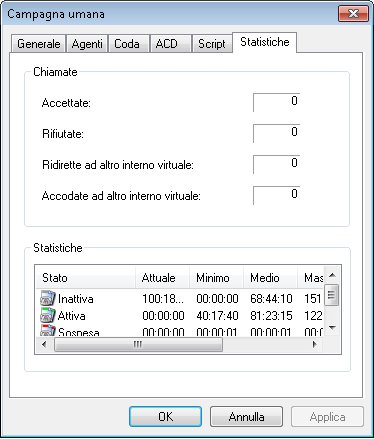Go to the Script tab
Image resolution: width=374 pixels, height=439 pixels.
click(212, 44)
